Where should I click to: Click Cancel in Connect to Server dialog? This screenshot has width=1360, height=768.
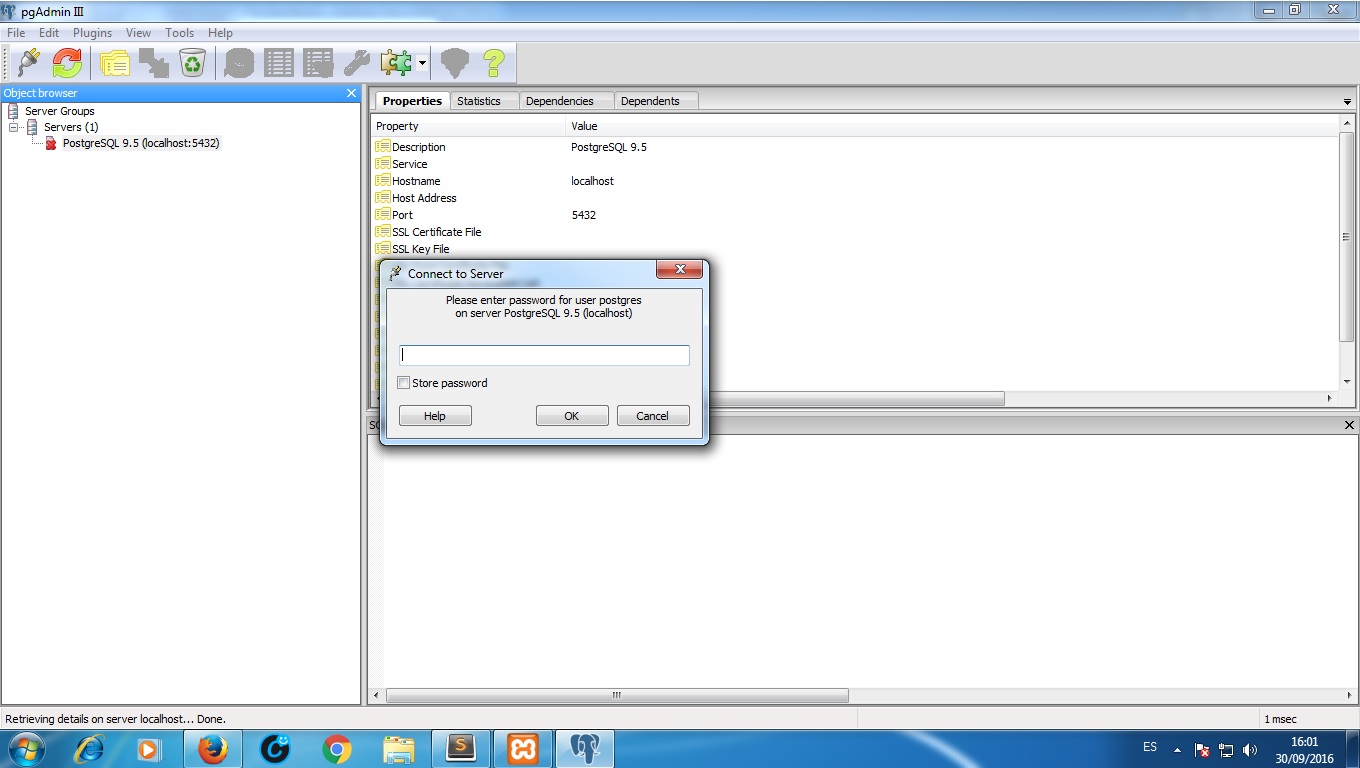pyautogui.click(x=653, y=416)
